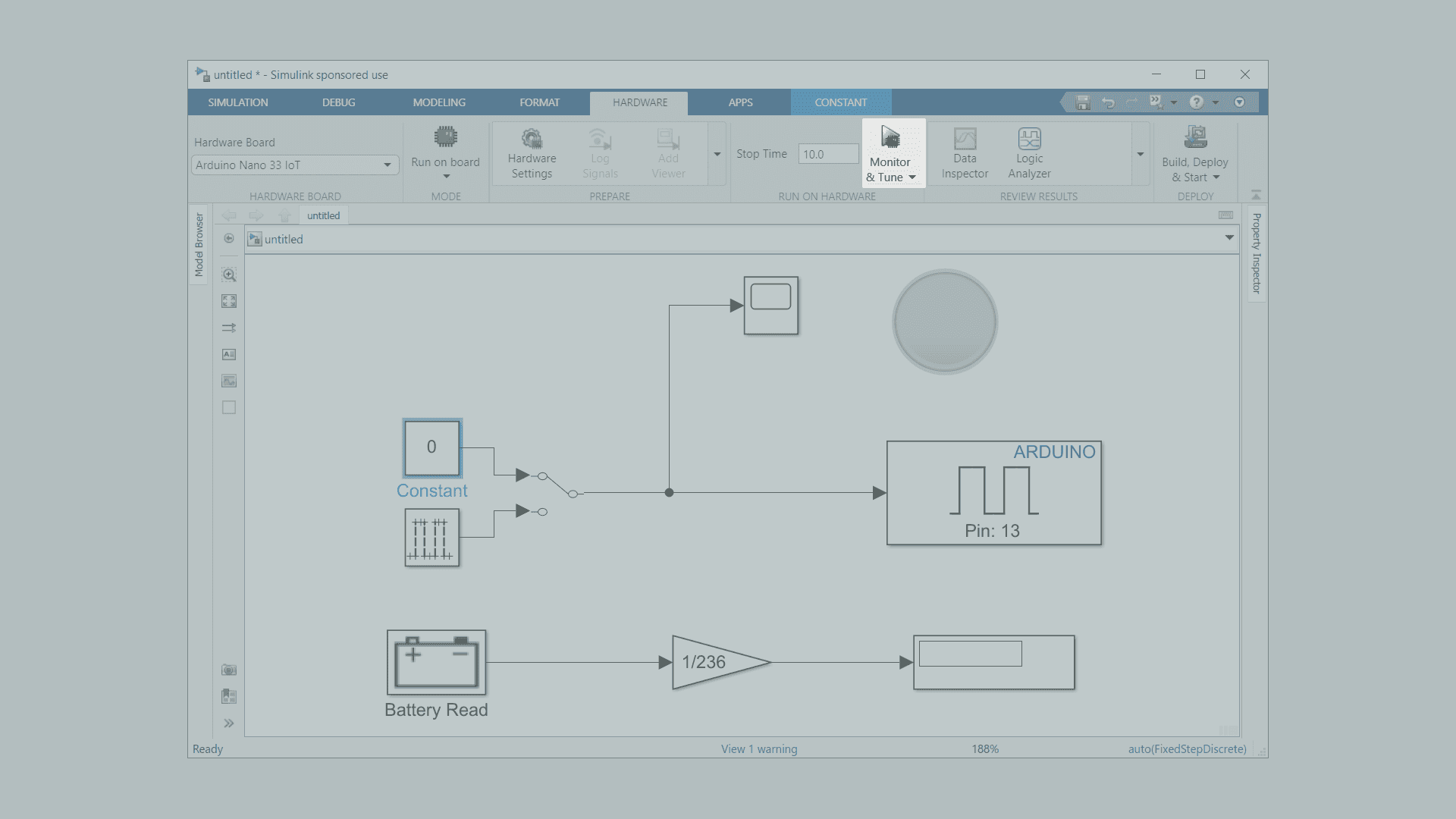Click the annotation text tool icon
This screenshot has width=1456, height=819.
[229, 354]
